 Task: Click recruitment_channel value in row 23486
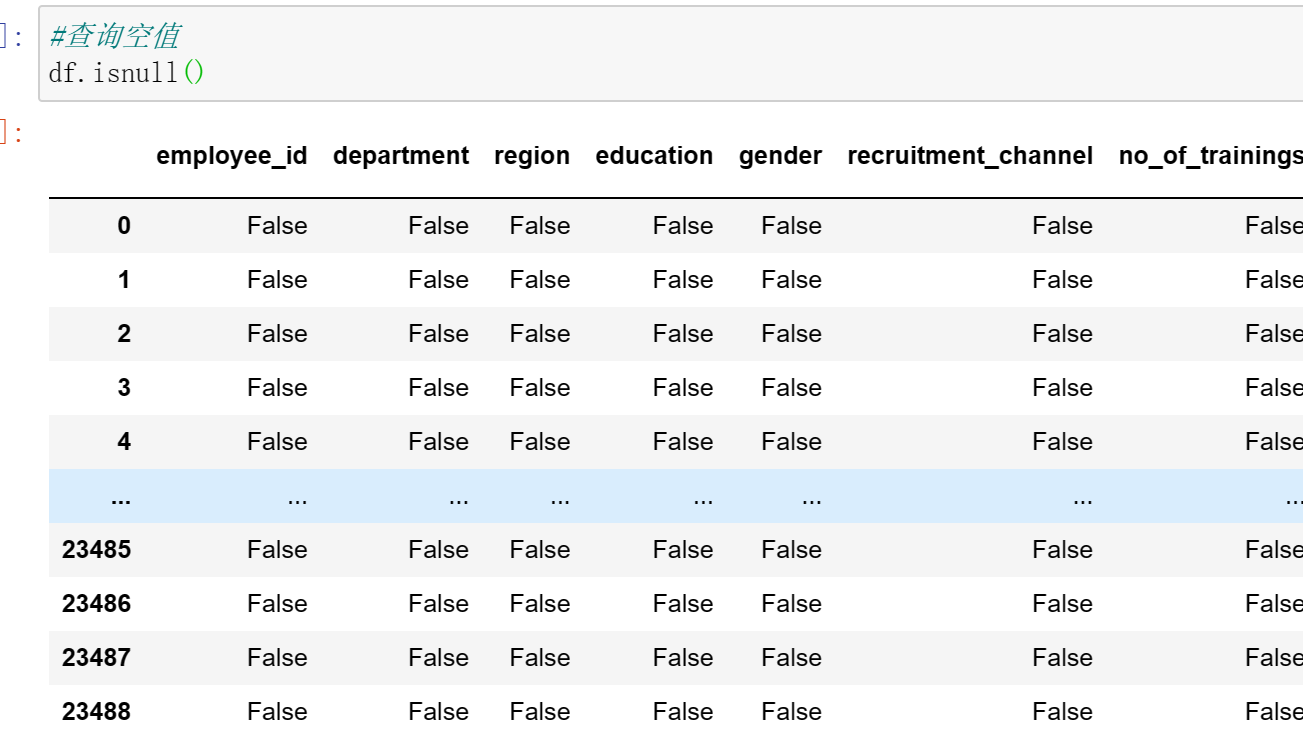[1062, 604]
